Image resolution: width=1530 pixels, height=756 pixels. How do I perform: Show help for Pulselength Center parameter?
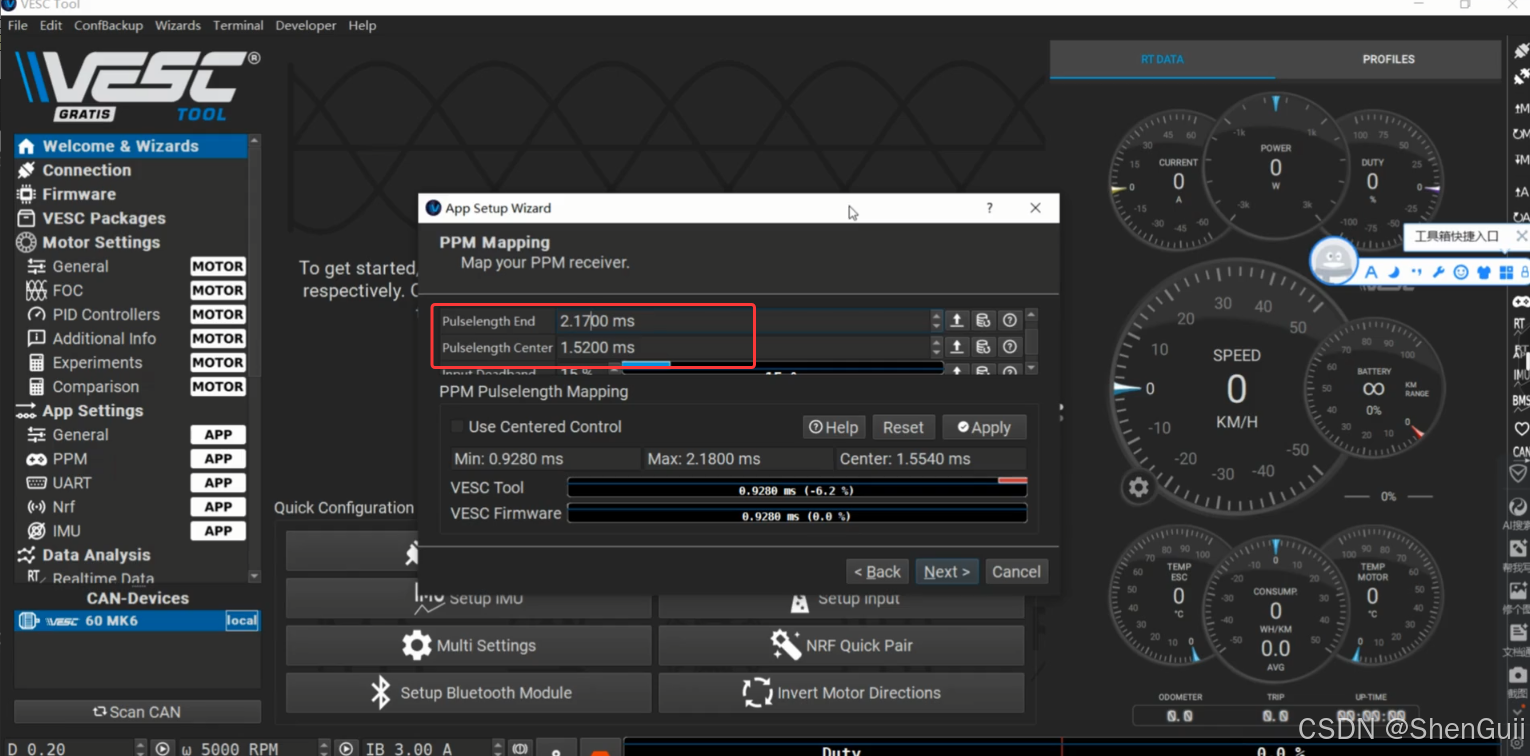[x=1009, y=347]
